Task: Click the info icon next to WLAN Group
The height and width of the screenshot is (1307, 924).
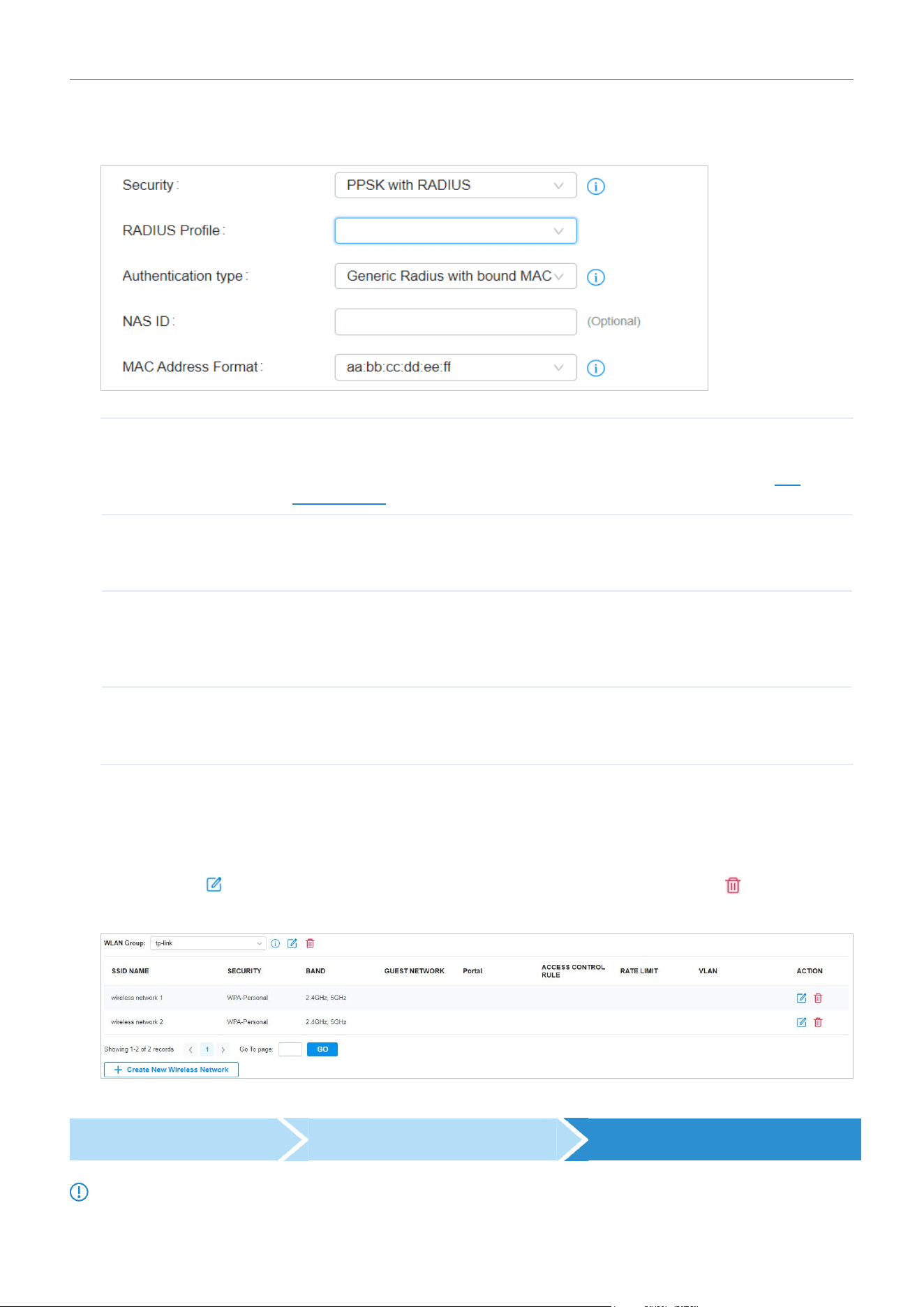Action: (x=276, y=943)
